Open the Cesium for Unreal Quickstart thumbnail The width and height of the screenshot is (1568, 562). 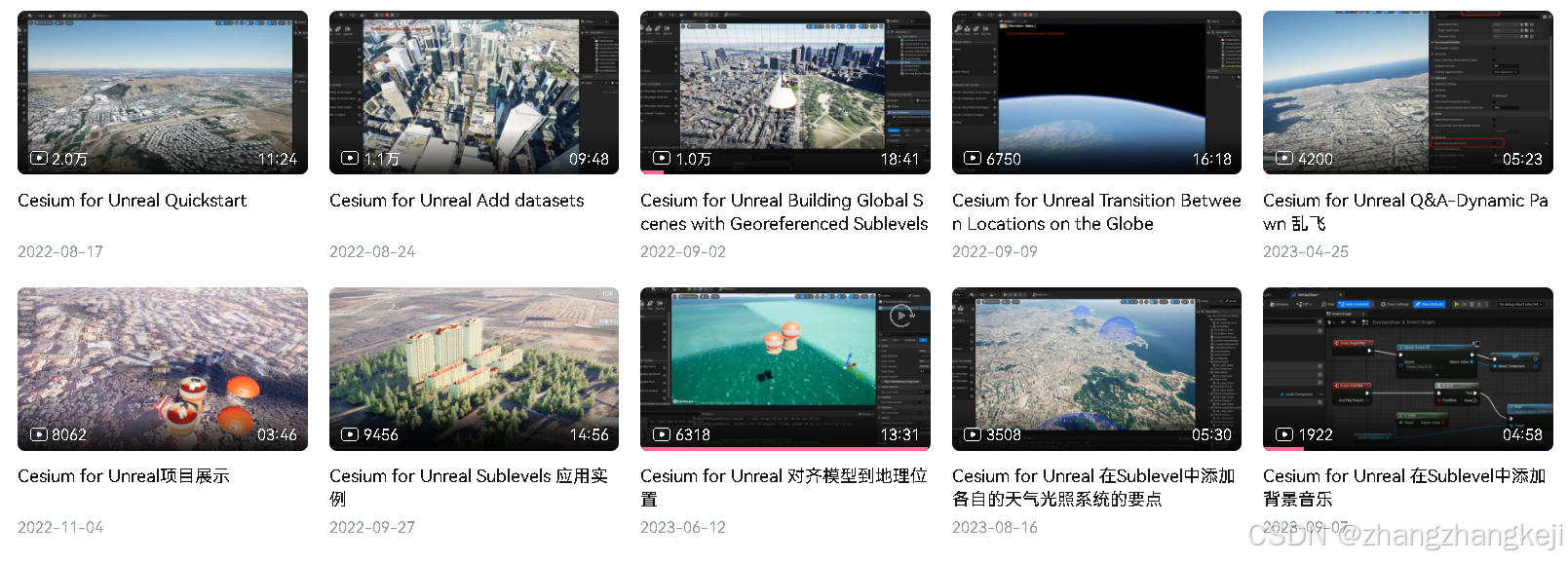pyautogui.click(x=163, y=93)
